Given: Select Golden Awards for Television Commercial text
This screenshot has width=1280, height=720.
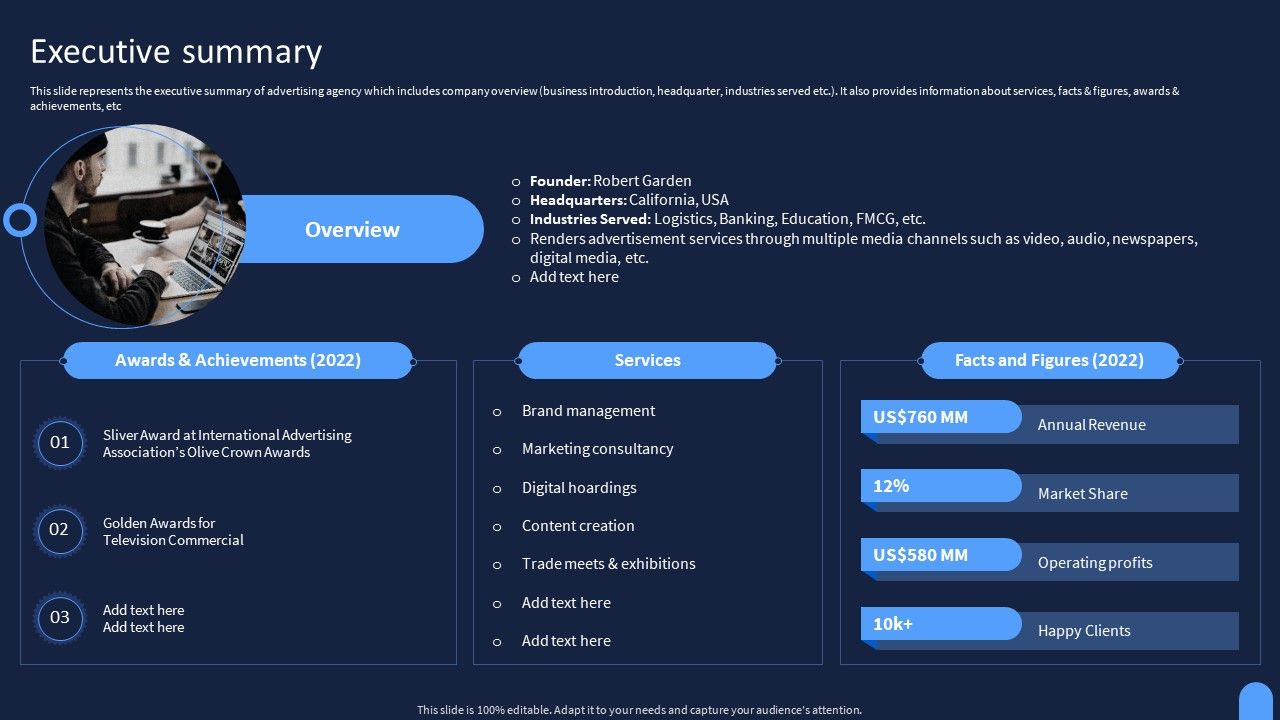Looking at the screenshot, I should tap(173, 532).
